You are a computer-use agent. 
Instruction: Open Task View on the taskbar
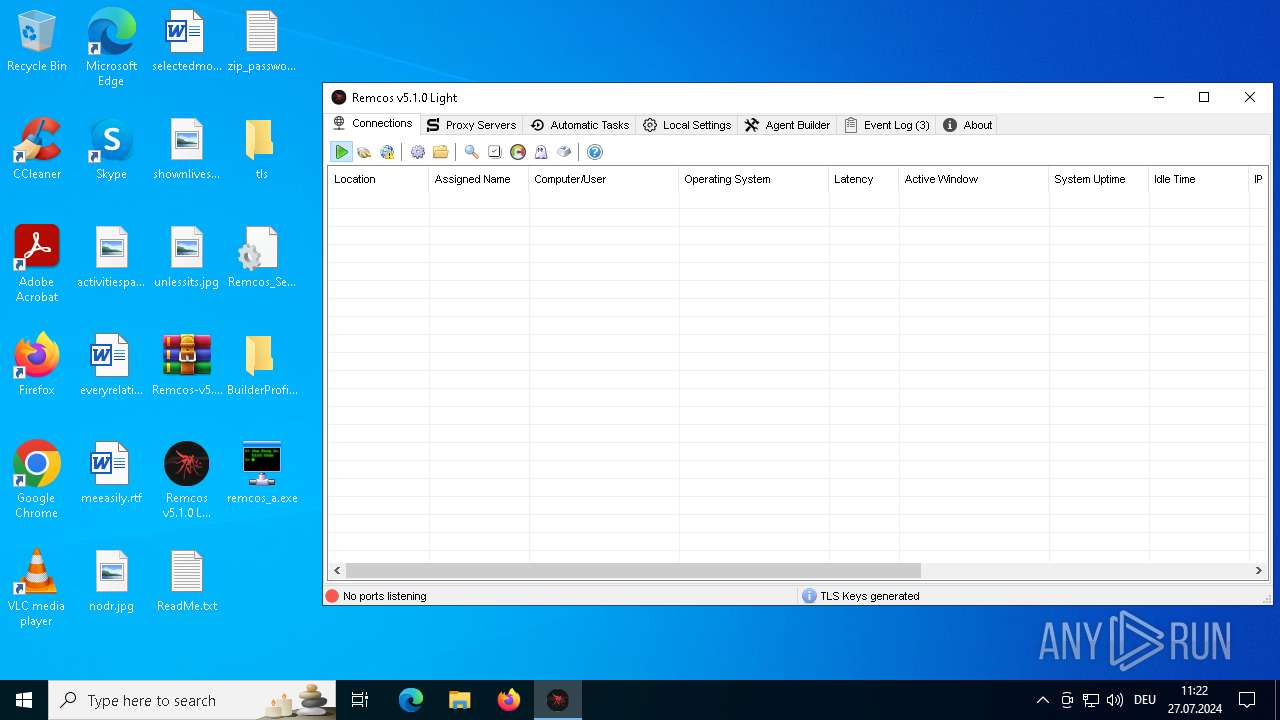pos(361,700)
